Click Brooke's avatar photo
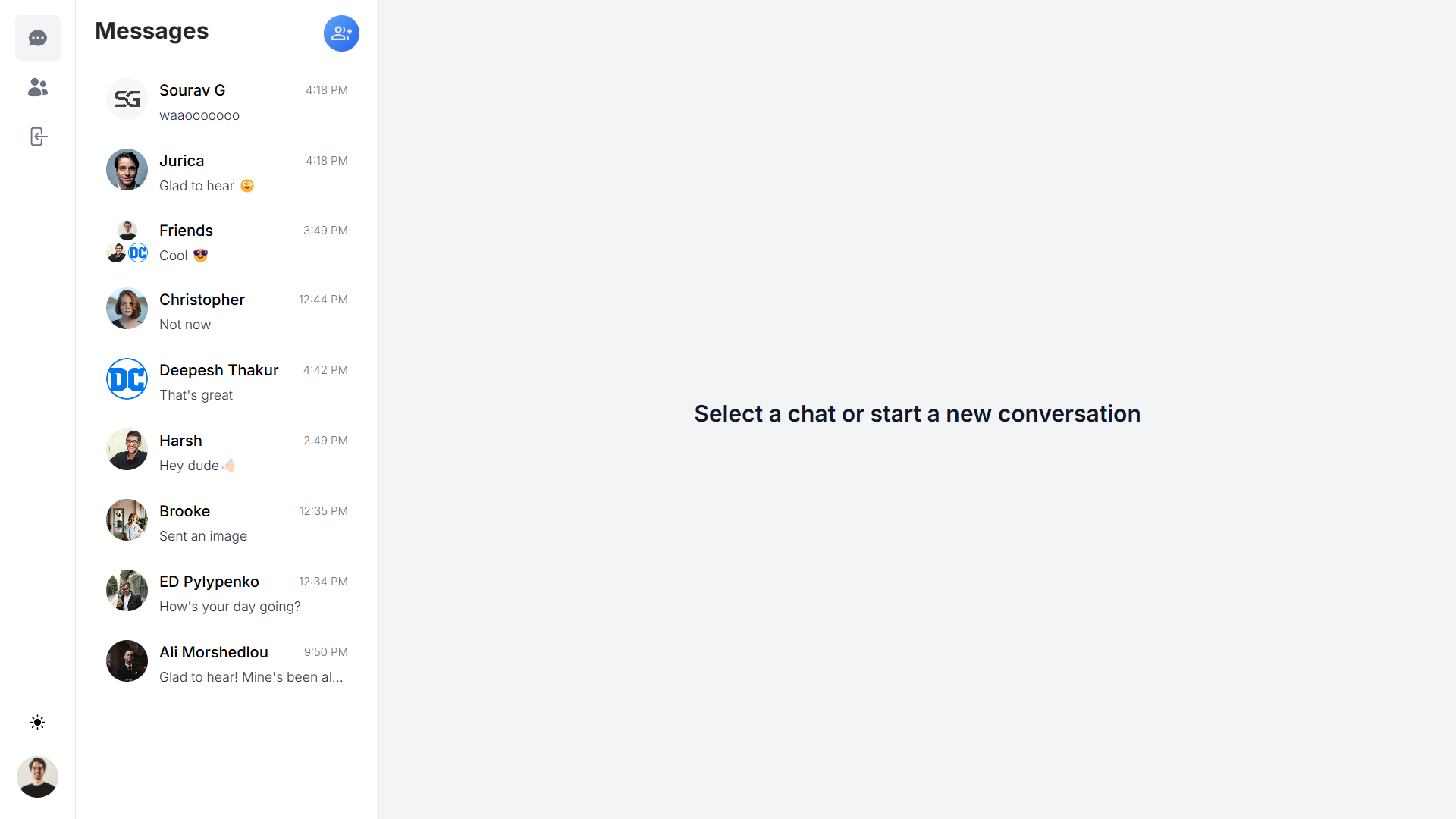Viewport: 1456px width, 819px height. pyautogui.click(x=127, y=519)
